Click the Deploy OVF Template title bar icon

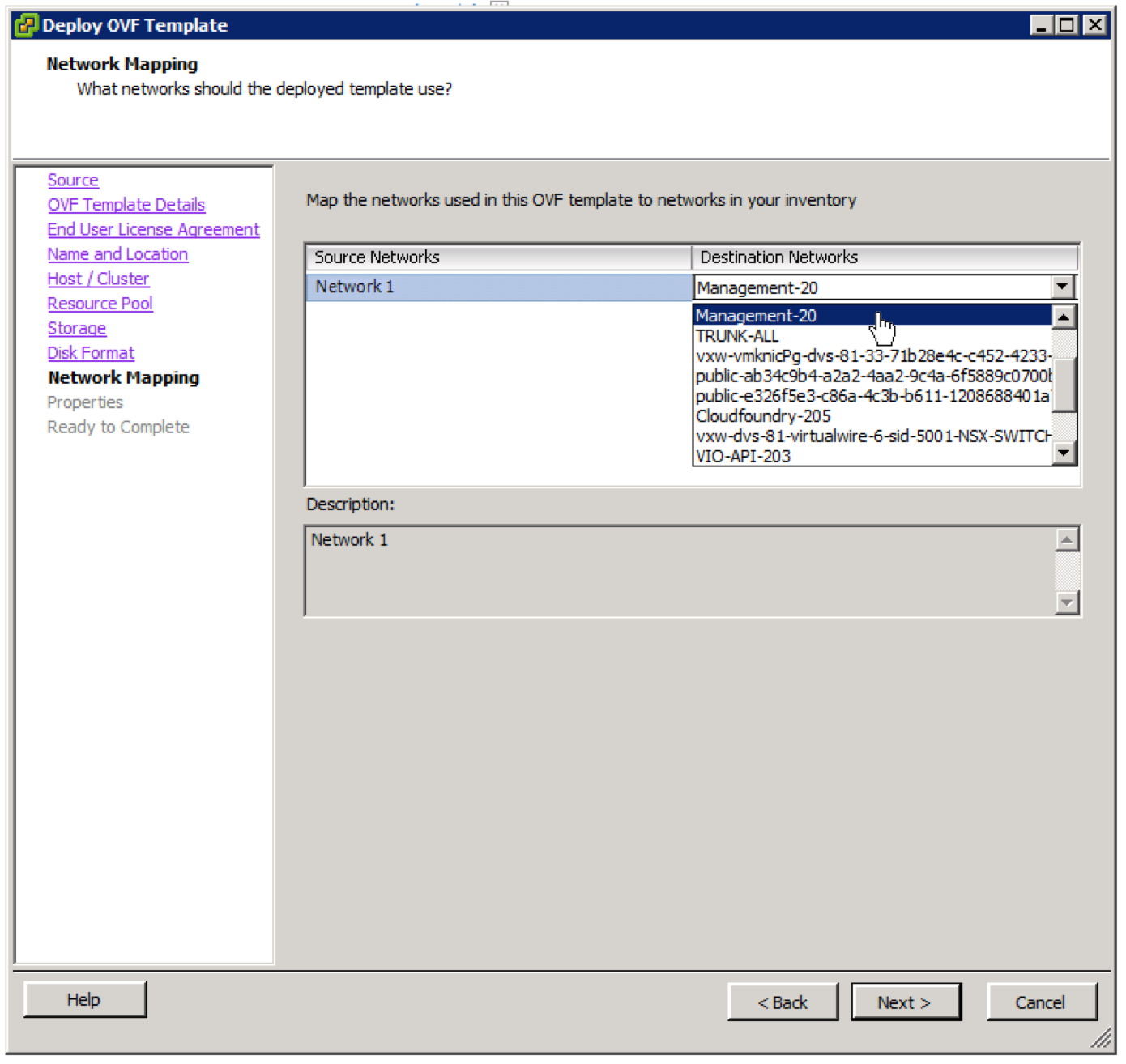pos(26,25)
